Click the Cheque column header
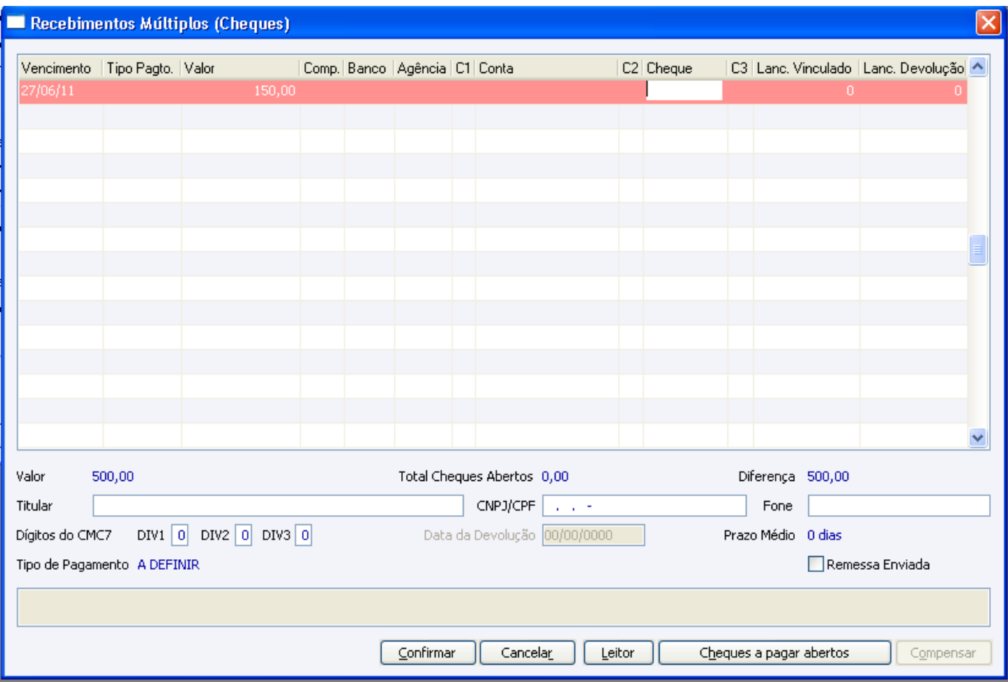Screen dimensions: 1008x682 click(685, 68)
